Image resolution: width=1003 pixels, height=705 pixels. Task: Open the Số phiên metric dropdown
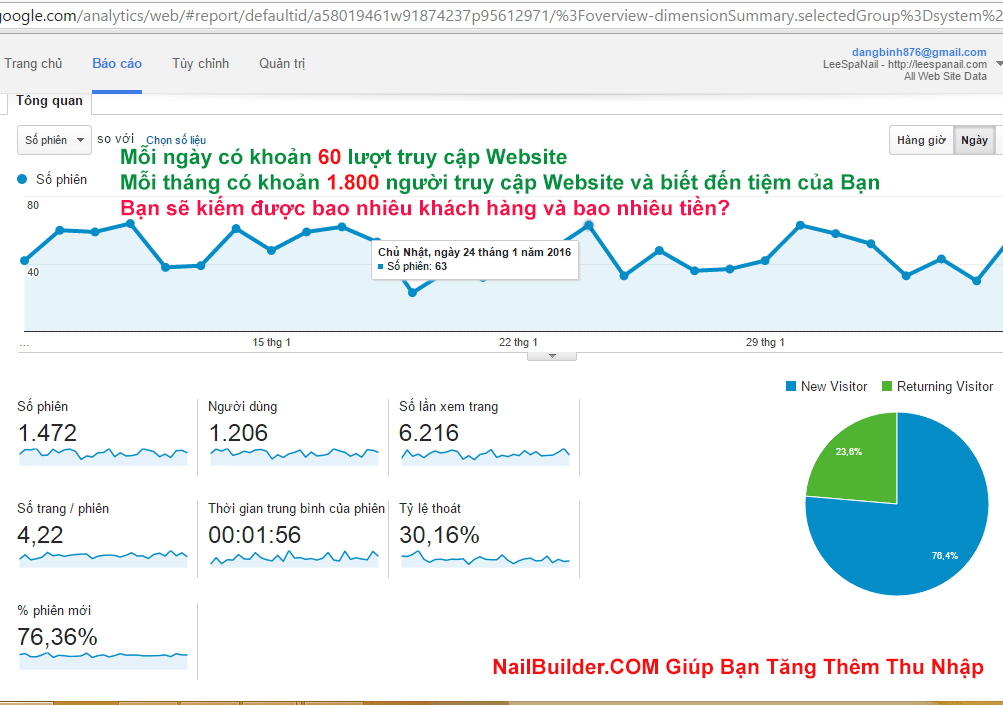[54, 140]
